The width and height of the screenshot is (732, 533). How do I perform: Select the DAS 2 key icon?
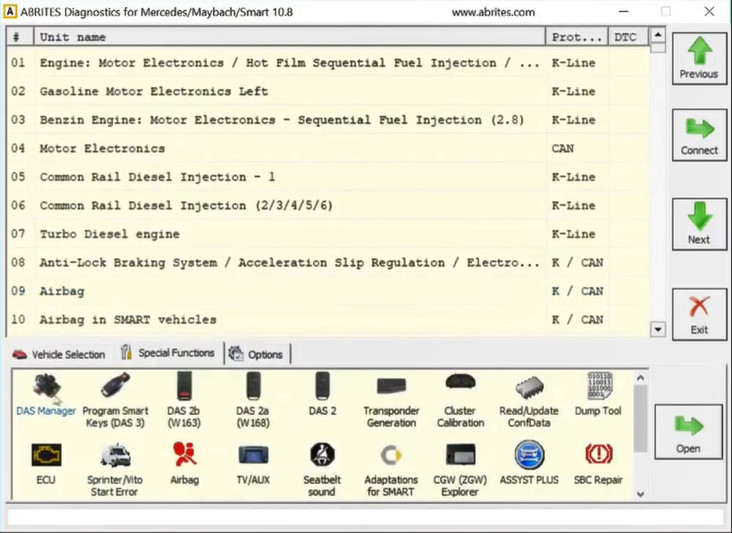pos(322,395)
